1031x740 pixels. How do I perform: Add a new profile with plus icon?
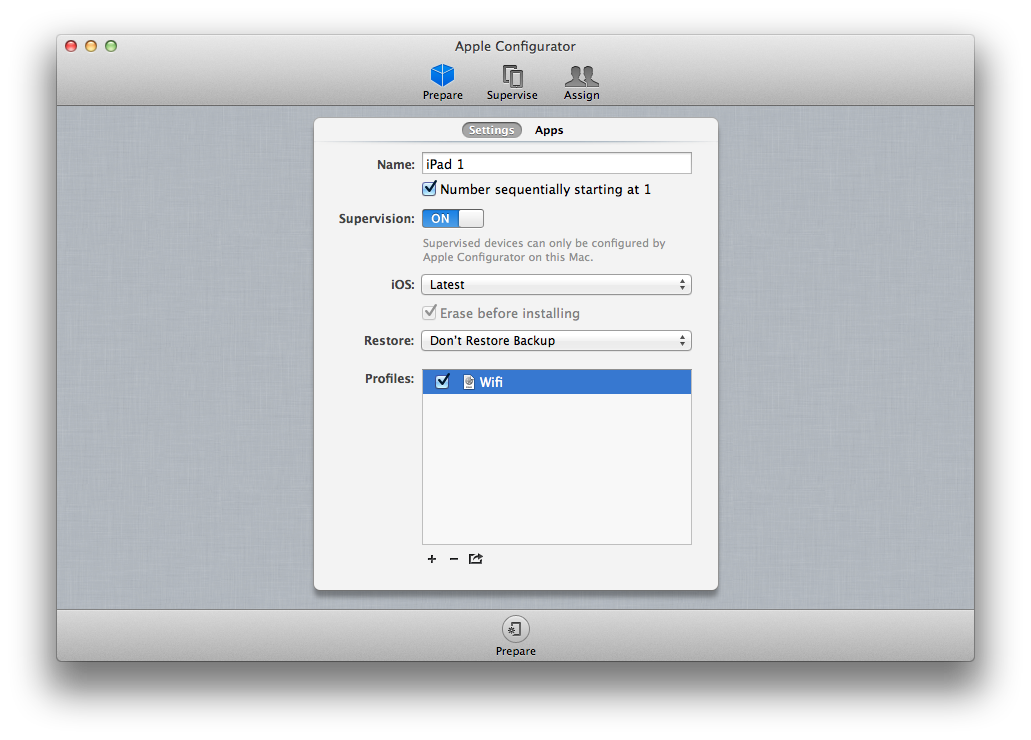(x=432, y=559)
